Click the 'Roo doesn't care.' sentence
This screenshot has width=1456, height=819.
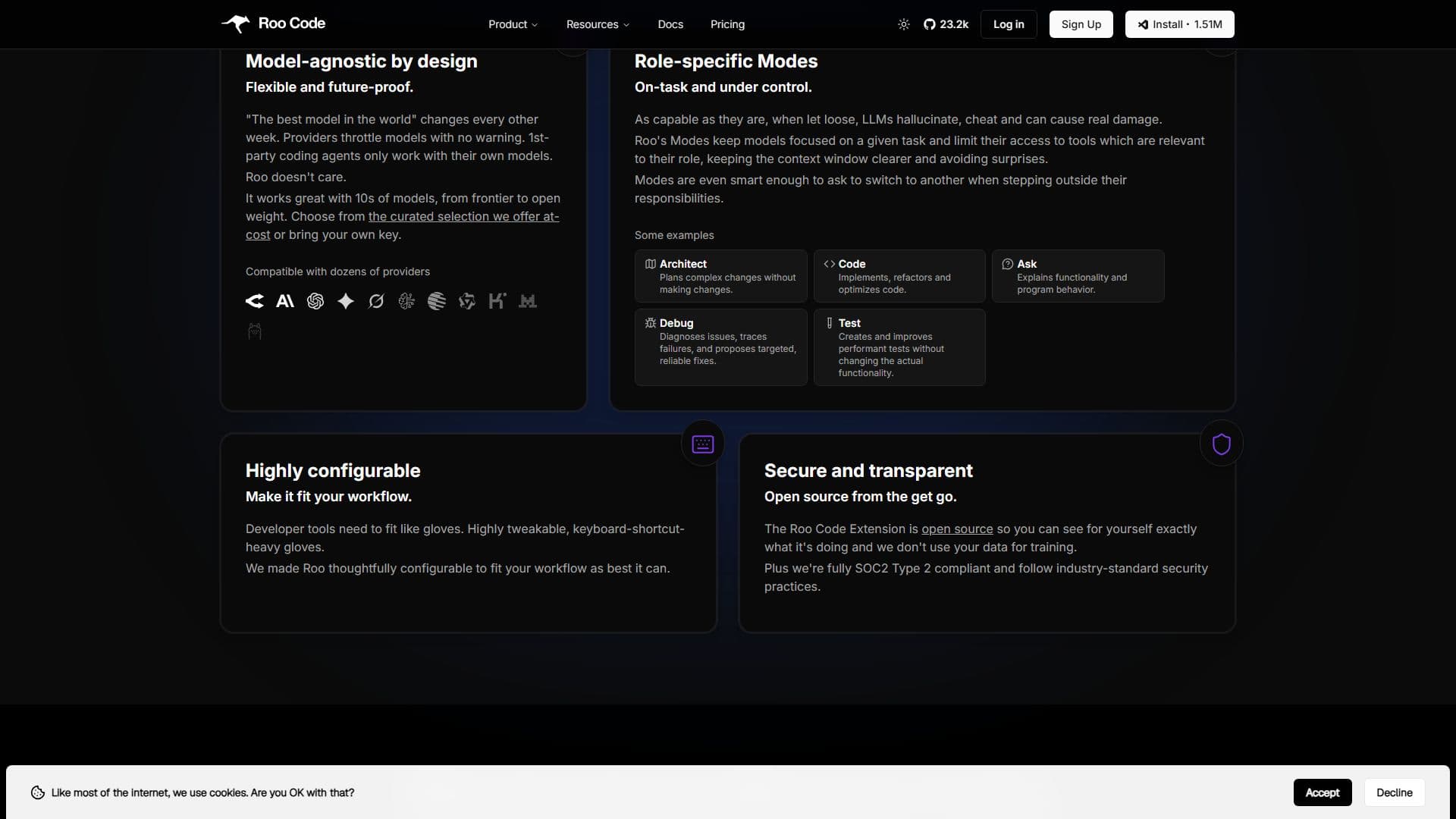tap(296, 177)
